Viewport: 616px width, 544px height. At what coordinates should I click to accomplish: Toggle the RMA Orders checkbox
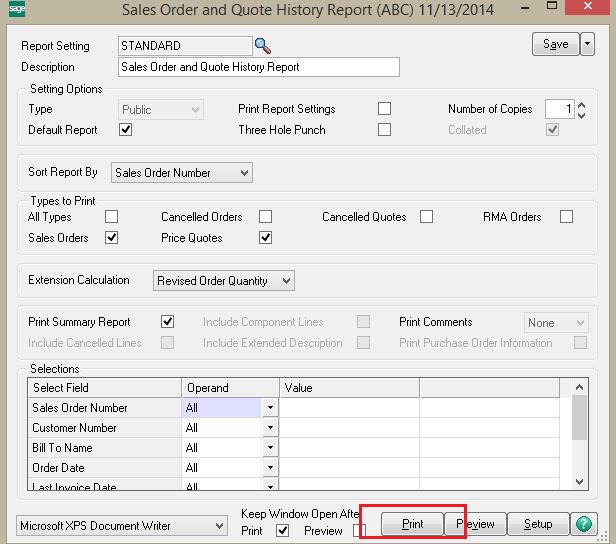pyautogui.click(x=566, y=217)
